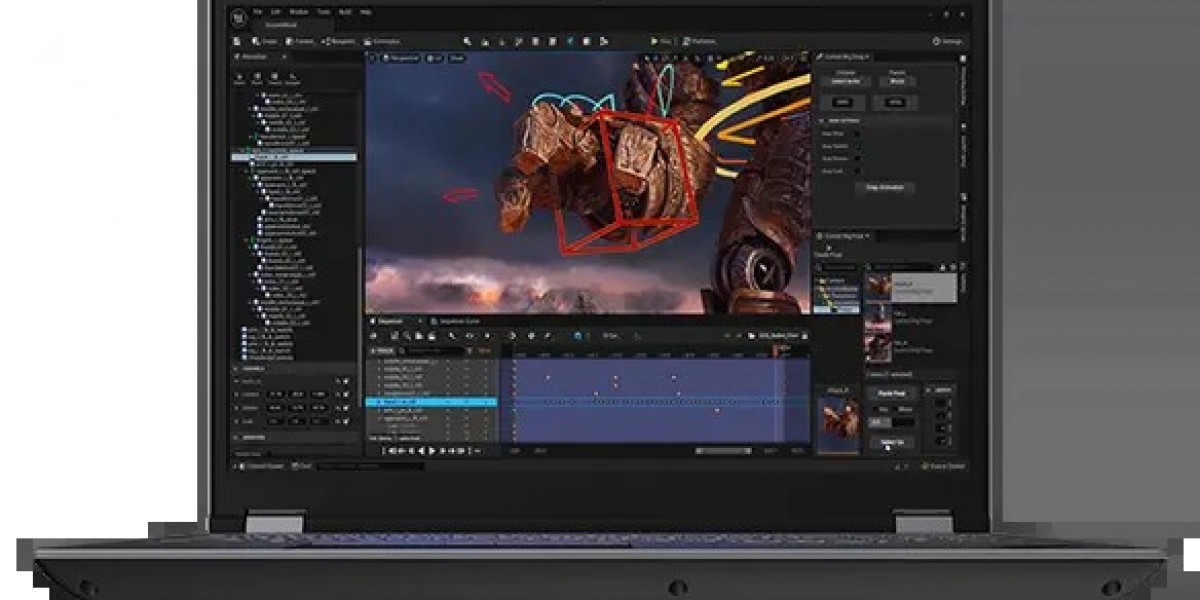Open the Perspective viewport dropdown

pos(402,58)
